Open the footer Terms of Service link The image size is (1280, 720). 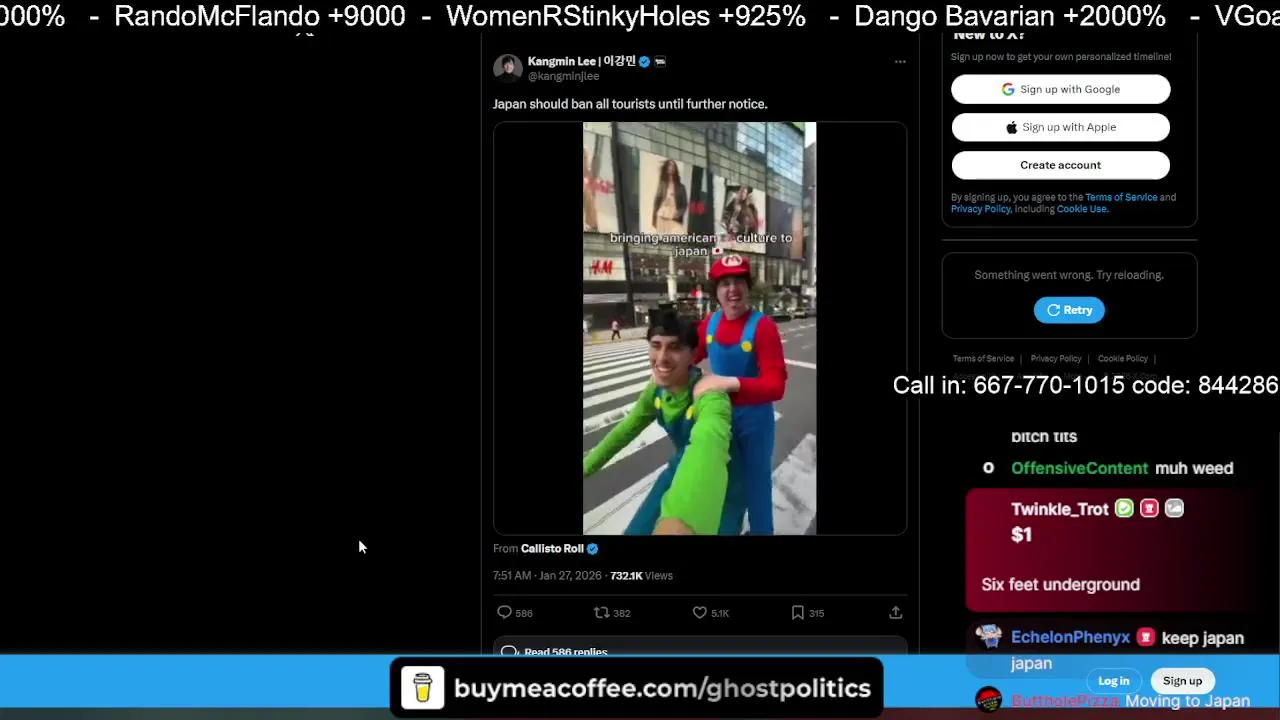pos(983,358)
